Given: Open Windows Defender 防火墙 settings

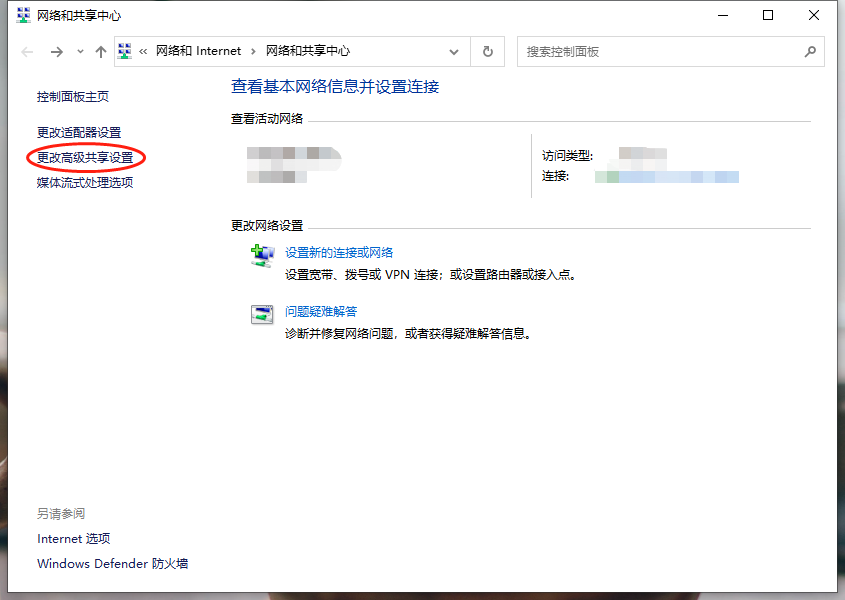Looking at the screenshot, I should (112, 563).
